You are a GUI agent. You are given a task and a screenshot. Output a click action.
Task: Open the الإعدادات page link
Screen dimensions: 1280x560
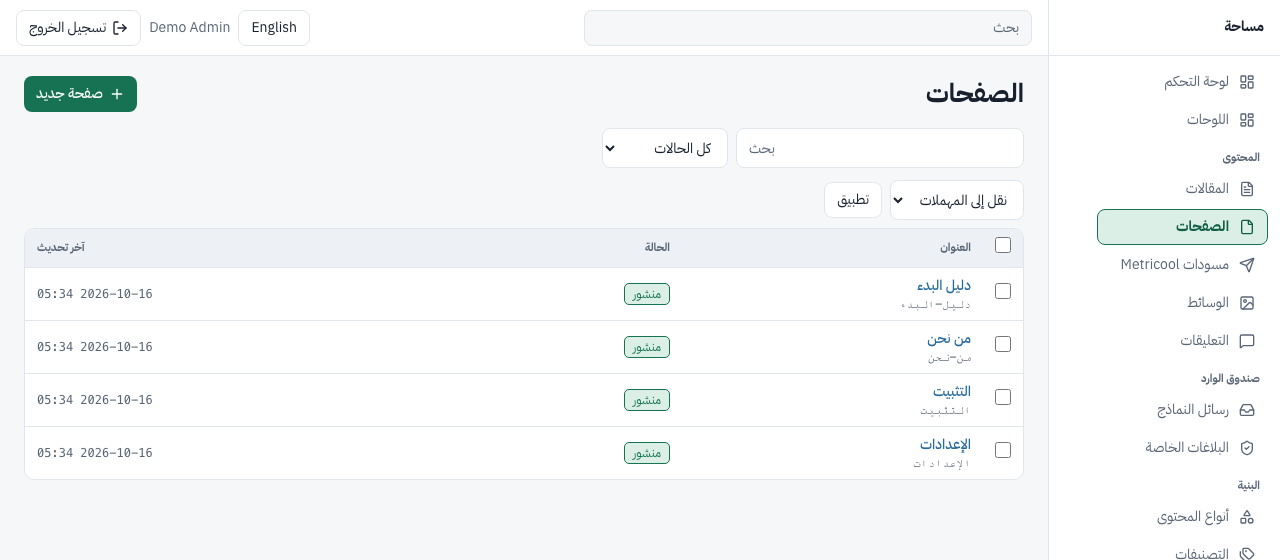pyautogui.click(x=946, y=444)
